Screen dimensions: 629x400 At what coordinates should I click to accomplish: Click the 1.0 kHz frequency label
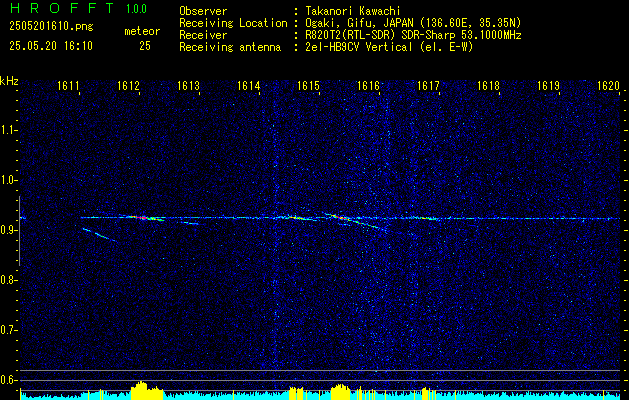[x=7, y=181]
